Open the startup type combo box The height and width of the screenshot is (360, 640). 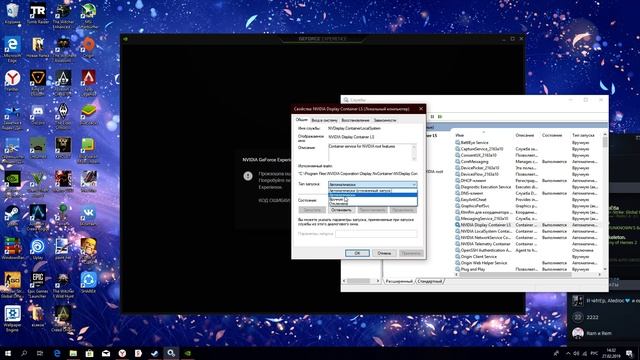point(373,184)
